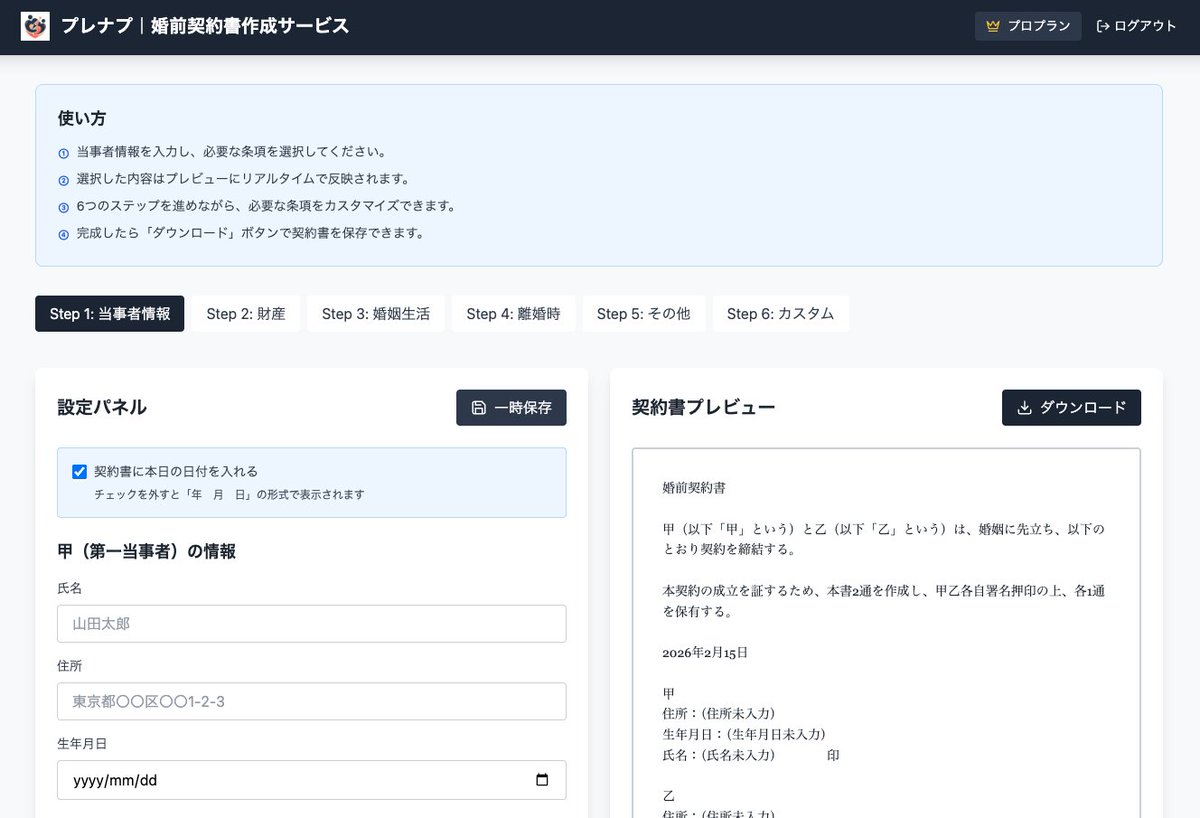Click the crown icon on プロプラン
This screenshot has width=1200, height=818.
[x=993, y=26]
